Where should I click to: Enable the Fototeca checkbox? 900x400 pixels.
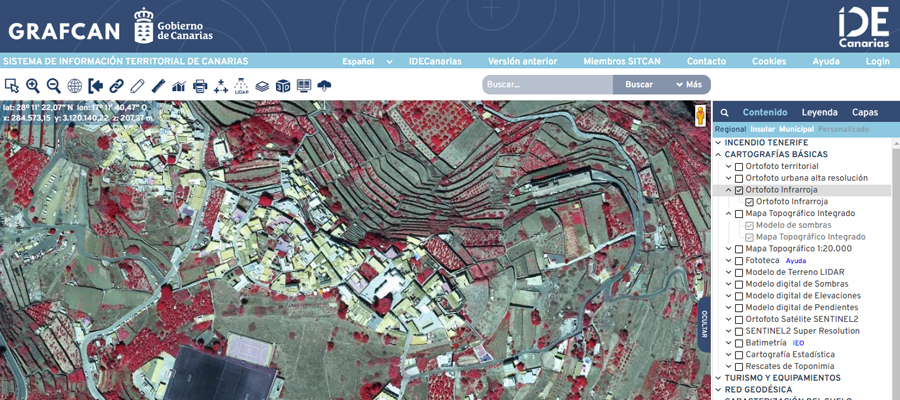[x=739, y=261]
